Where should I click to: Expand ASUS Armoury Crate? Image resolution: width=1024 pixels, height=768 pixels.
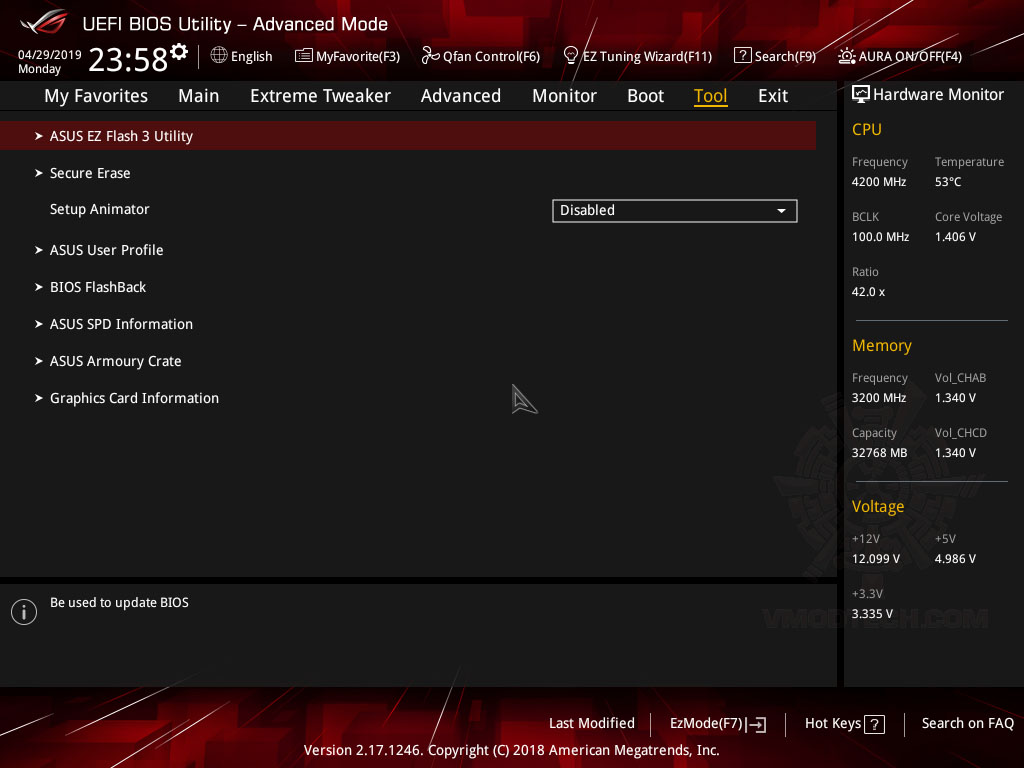pyautogui.click(x=115, y=361)
